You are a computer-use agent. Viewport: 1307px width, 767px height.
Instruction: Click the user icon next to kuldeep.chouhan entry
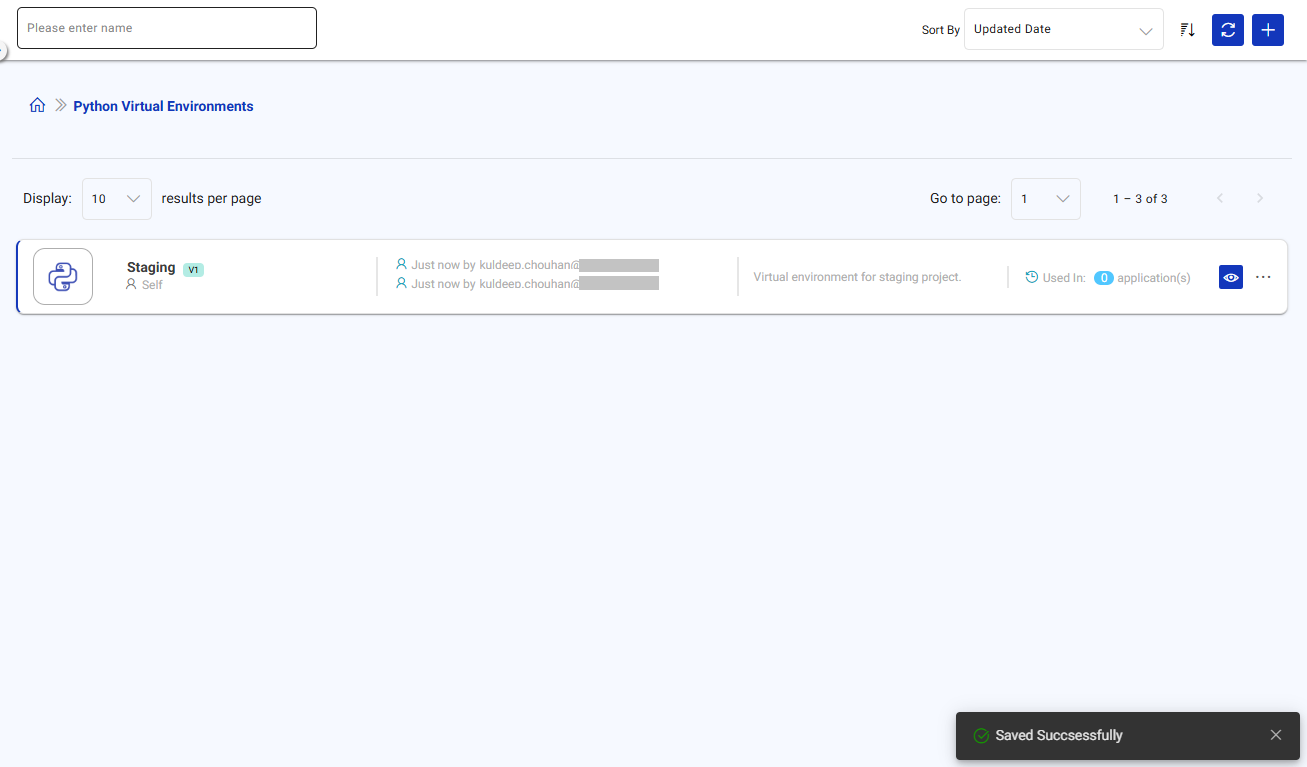pyautogui.click(x=400, y=264)
